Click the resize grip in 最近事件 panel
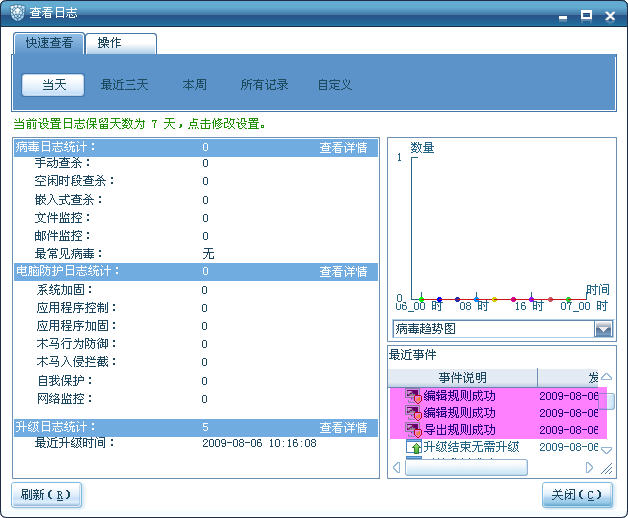The height and width of the screenshot is (518, 628). tap(607, 468)
